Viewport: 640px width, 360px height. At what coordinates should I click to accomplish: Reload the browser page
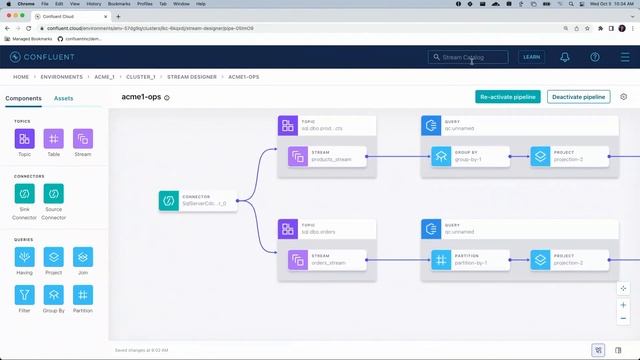(x=29, y=28)
